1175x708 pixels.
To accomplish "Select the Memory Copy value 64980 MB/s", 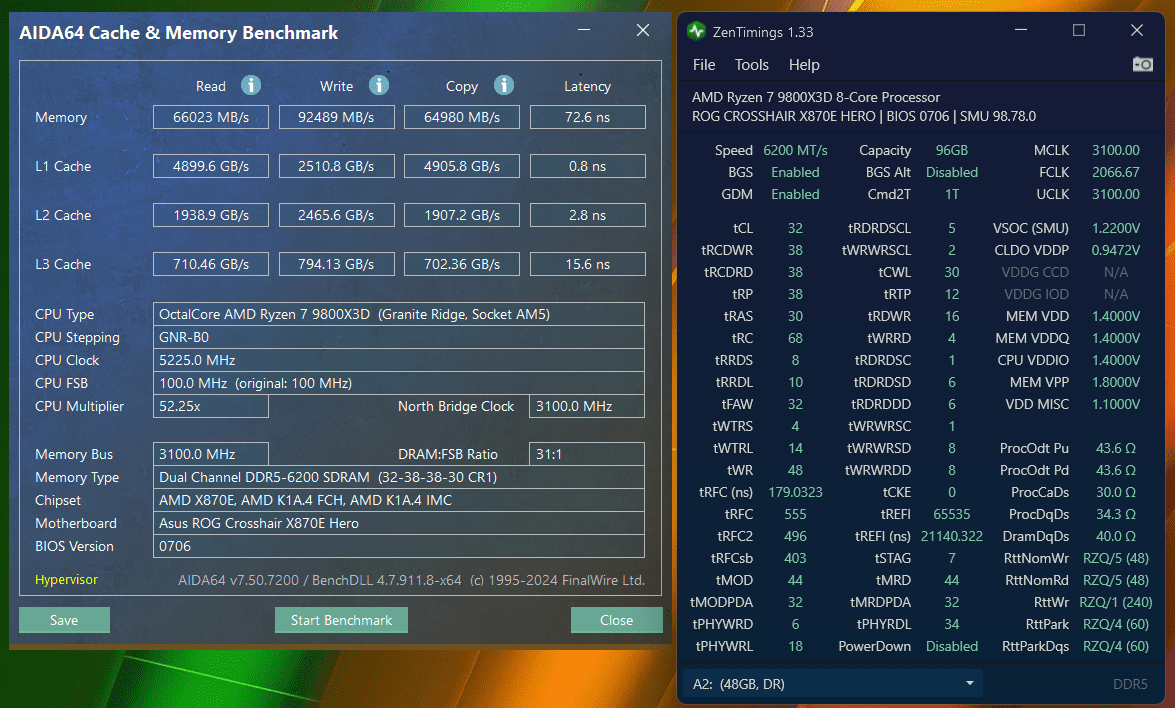I will 462,117.
